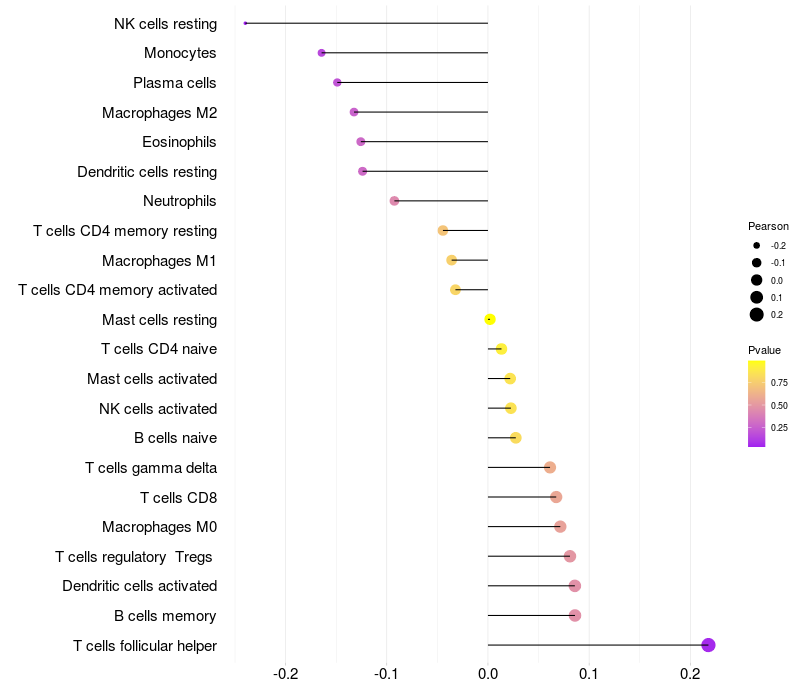This screenshot has width=800, height=700.
Task: Click the NK cells resting data point
Action: point(245,23)
